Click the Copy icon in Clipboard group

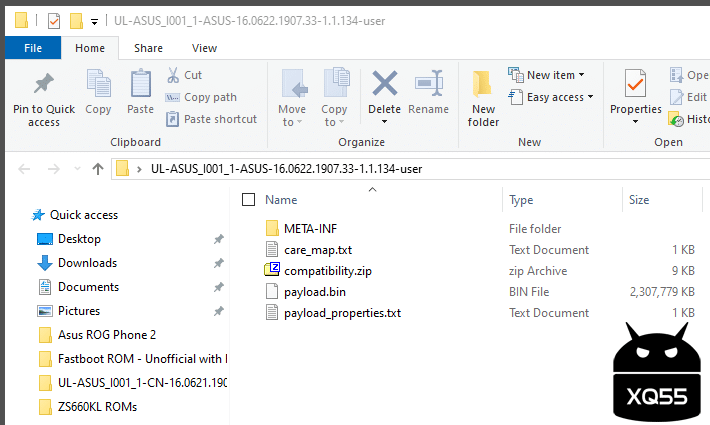(98, 84)
